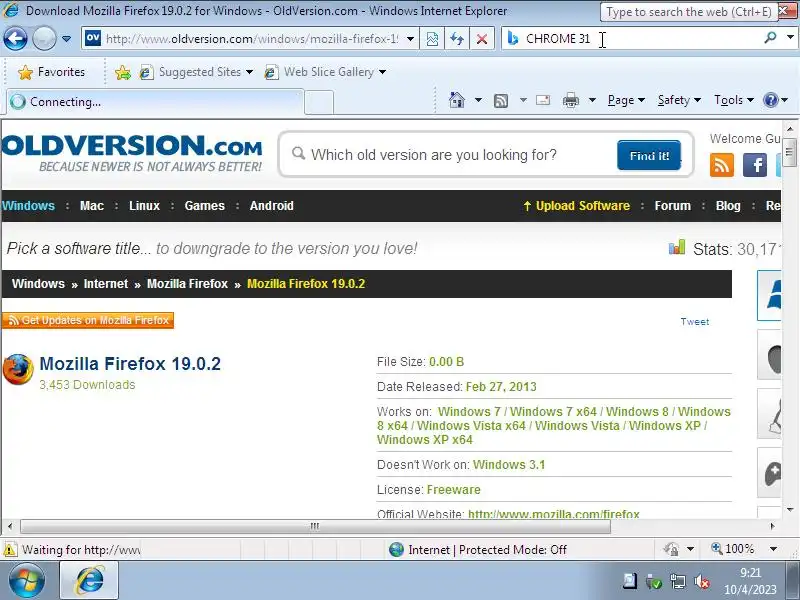This screenshot has height=600, width=800.
Task: Click the horizontal scrollbar thumb
Action: click(315, 526)
